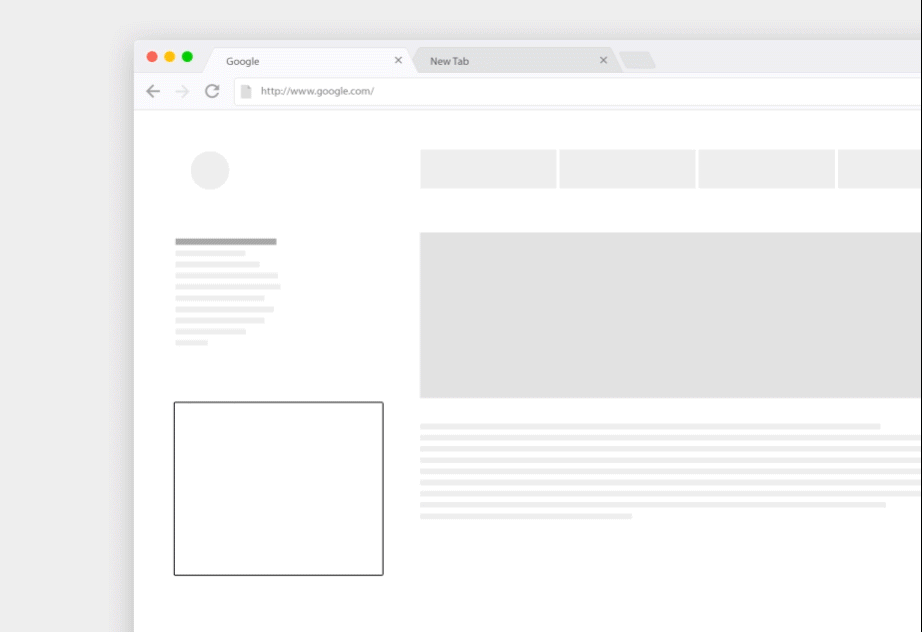Click the page icon in the address bar
Image resolution: width=922 pixels, height=632 pixels.
tap(243, 91)
